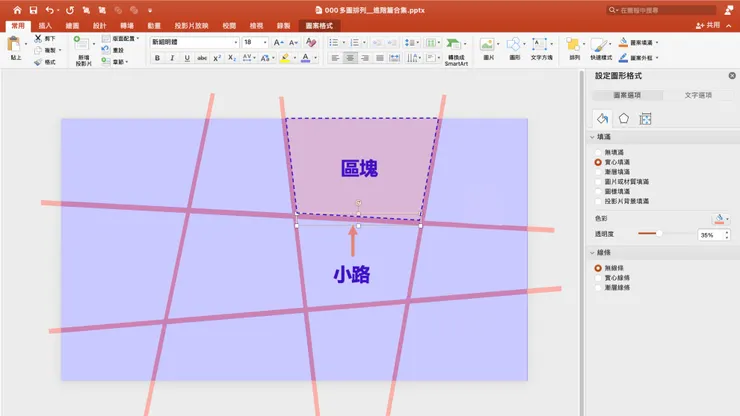Cut selection with the scissors icon
740x416 pixels.
[x=38, y=38]
